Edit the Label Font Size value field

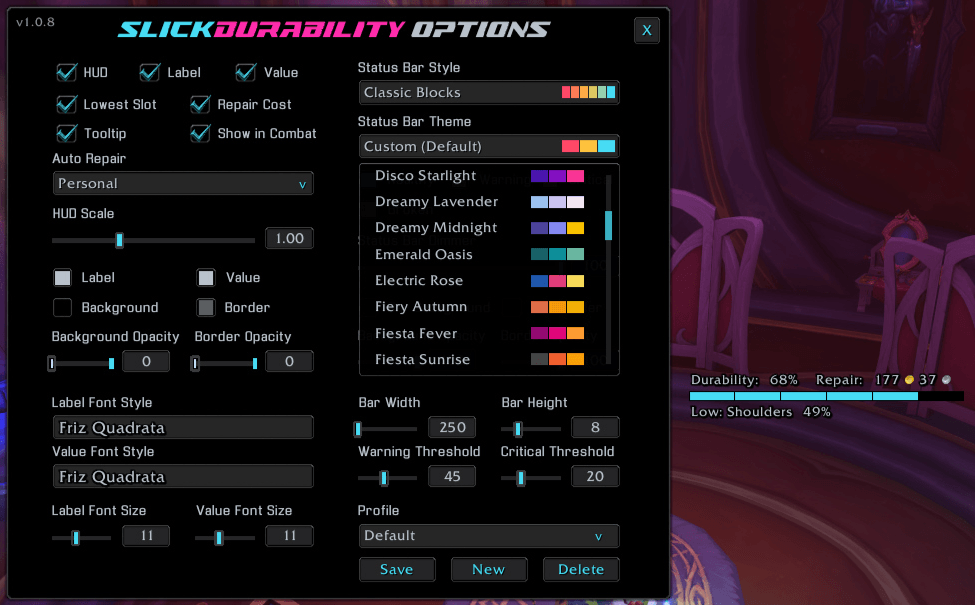146,535
